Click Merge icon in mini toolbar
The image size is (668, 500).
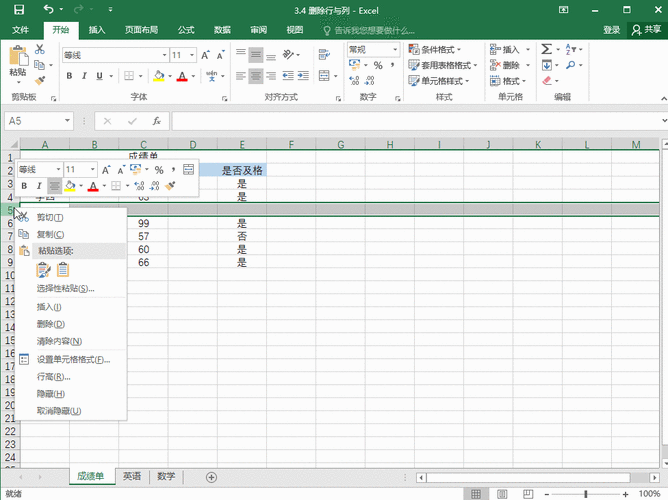click(x=188, y=170)
